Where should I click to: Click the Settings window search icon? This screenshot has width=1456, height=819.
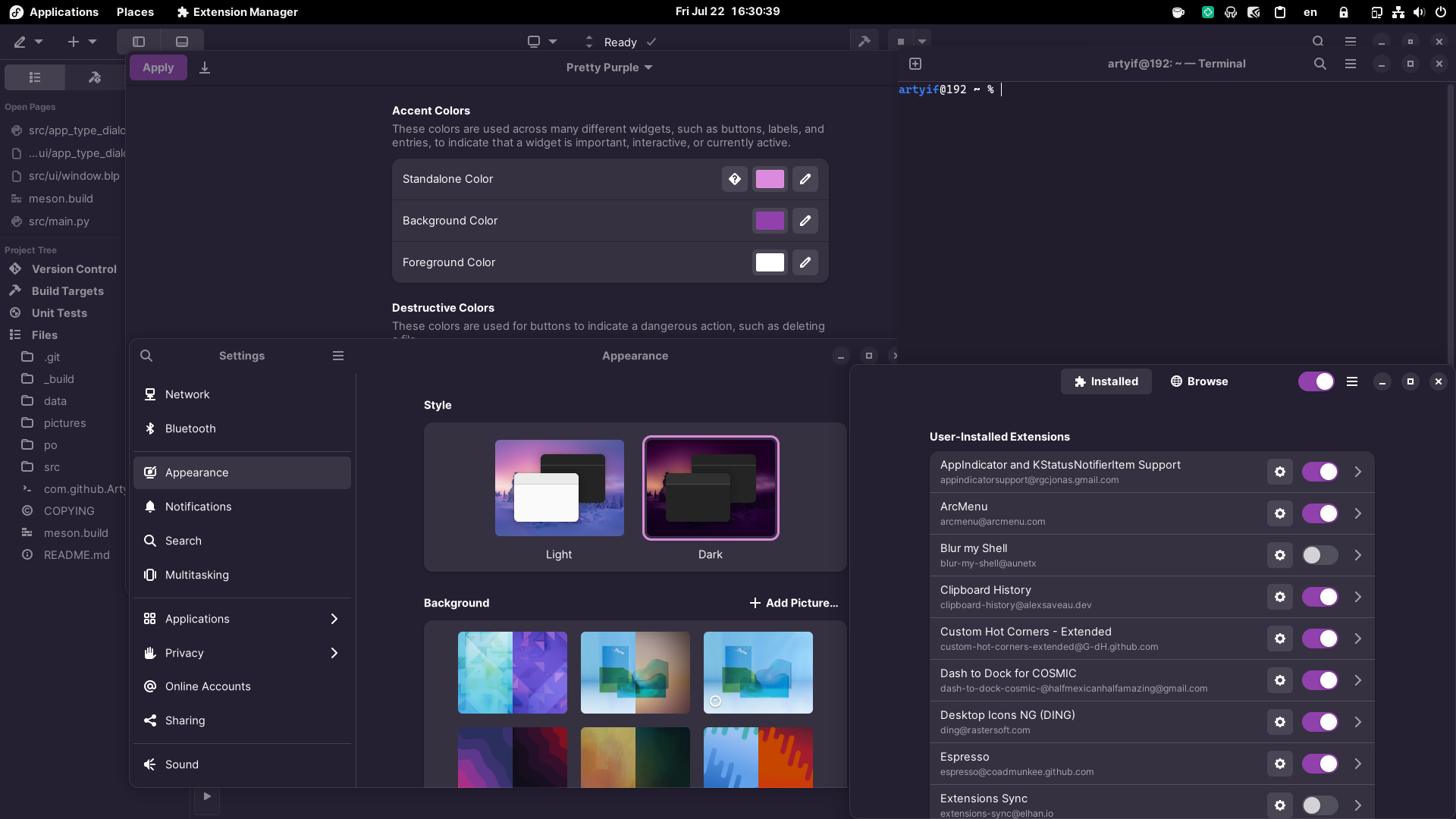coord(147,356)
